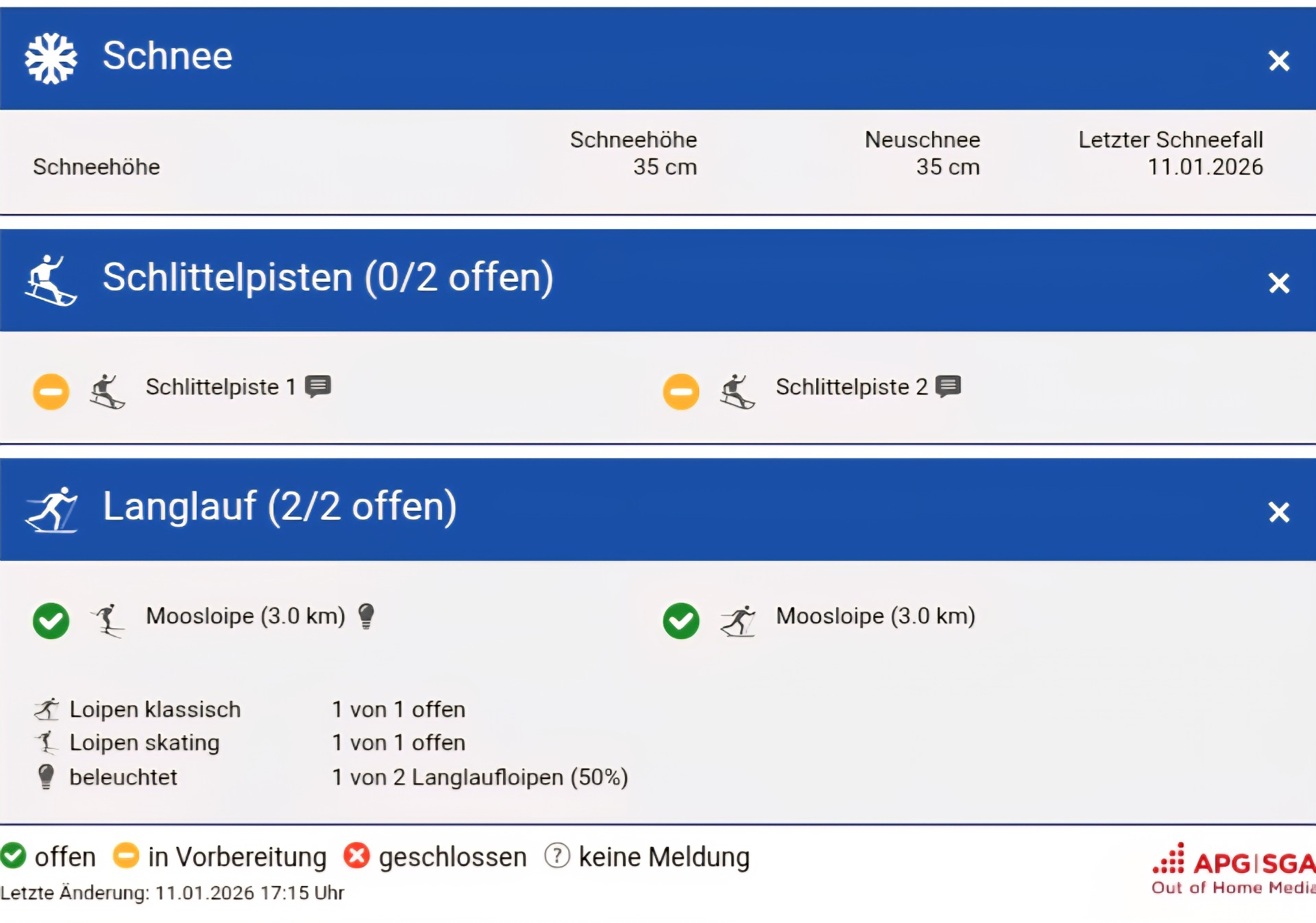Collapse the Schlittelpisten section with its X

coord(1278,283)
